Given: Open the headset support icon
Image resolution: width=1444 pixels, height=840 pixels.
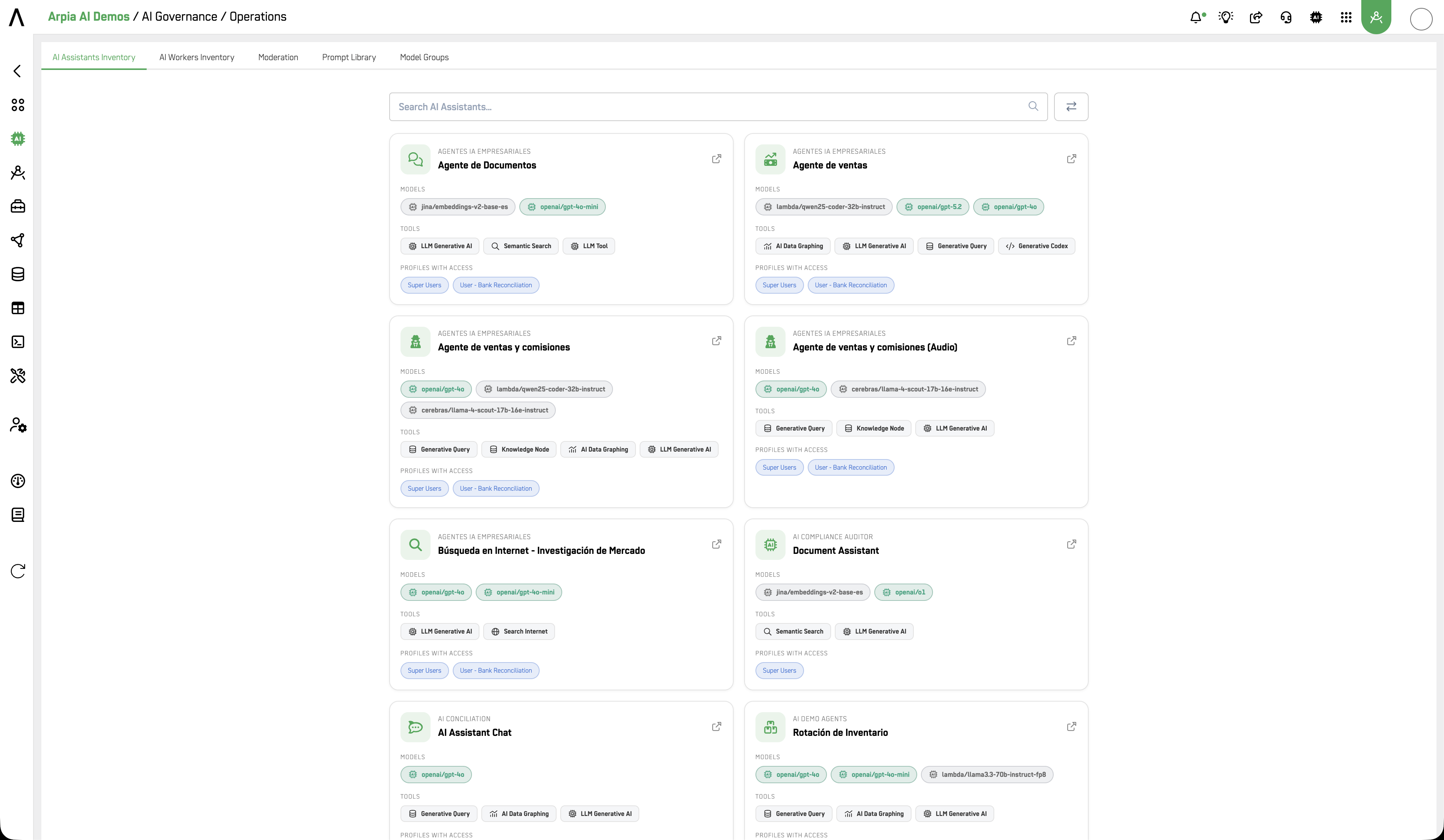Looking at the screenshot, I should click(x=1286, y=17).
